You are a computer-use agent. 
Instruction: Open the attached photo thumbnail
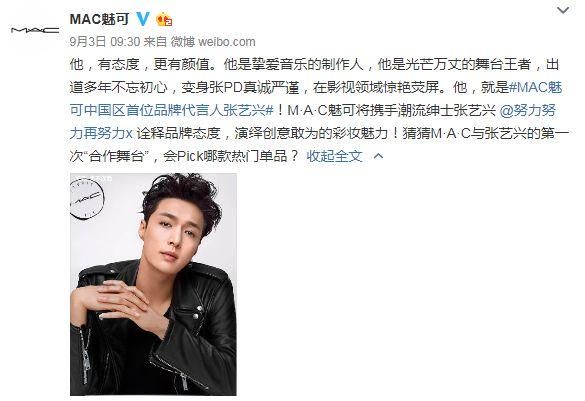pyautogui.click(x=153, y=284)
